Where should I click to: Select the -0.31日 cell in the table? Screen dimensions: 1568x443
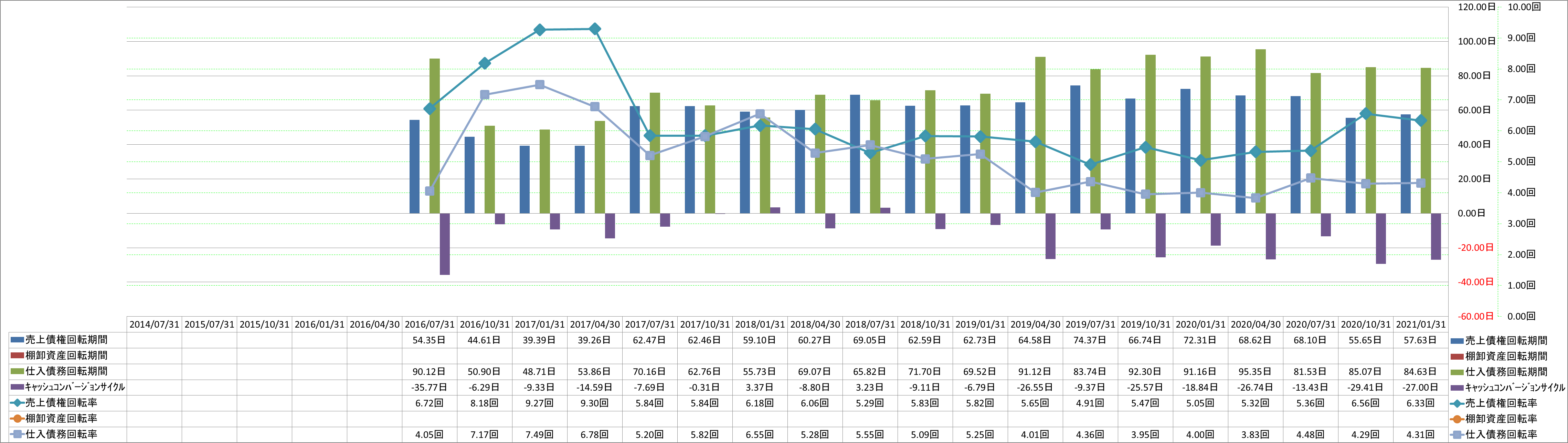click(705, 387)
